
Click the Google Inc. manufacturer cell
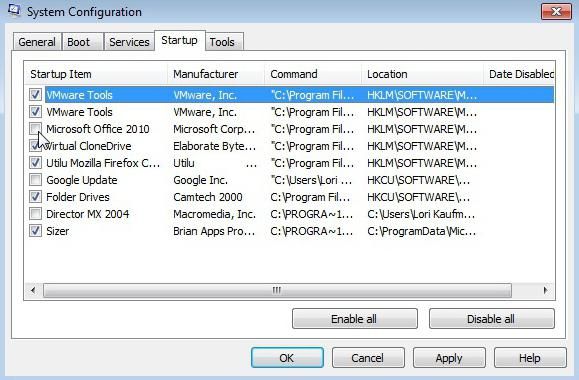click(201, 180)
